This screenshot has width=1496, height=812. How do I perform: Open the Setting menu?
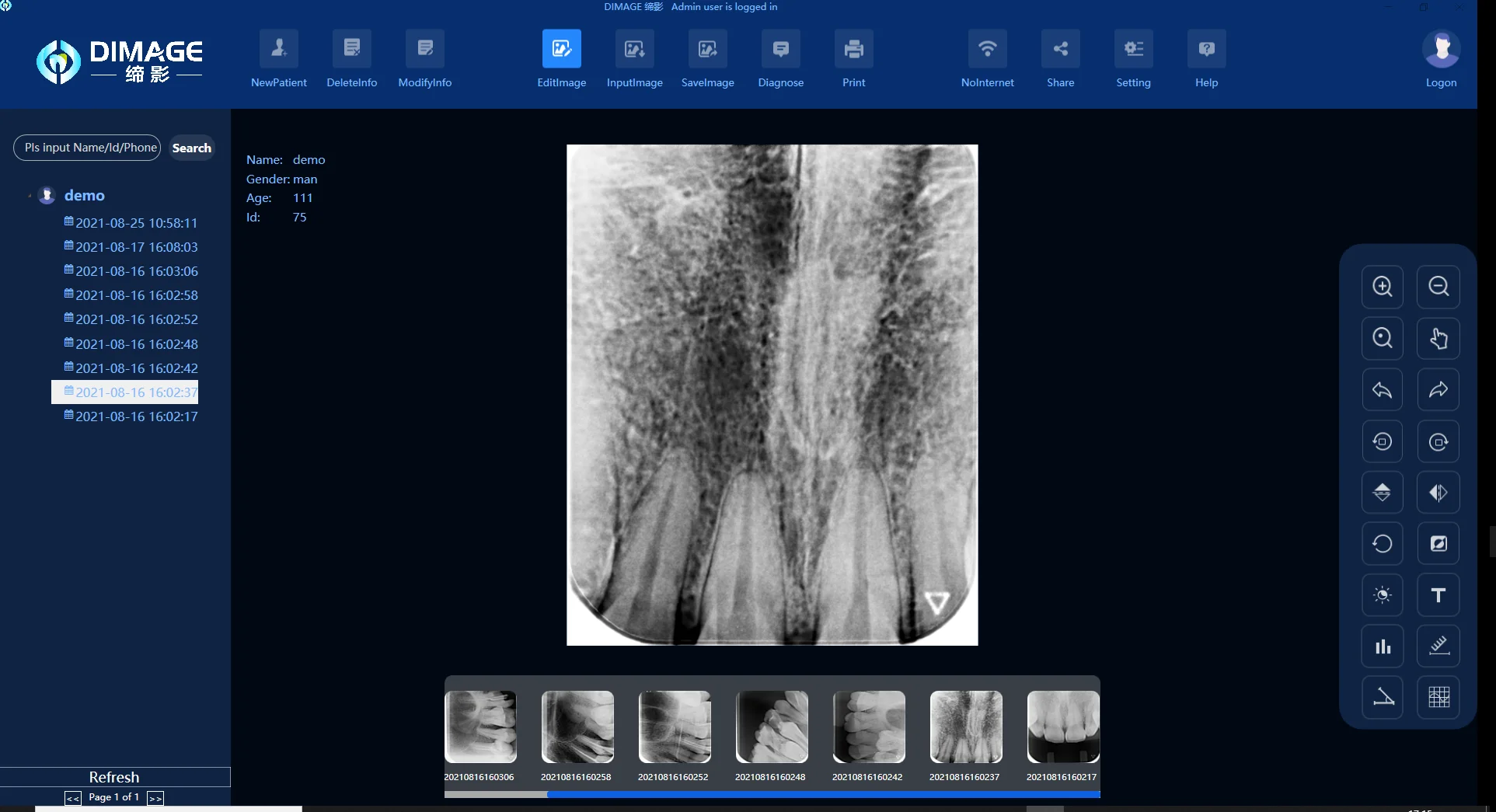1133,58
